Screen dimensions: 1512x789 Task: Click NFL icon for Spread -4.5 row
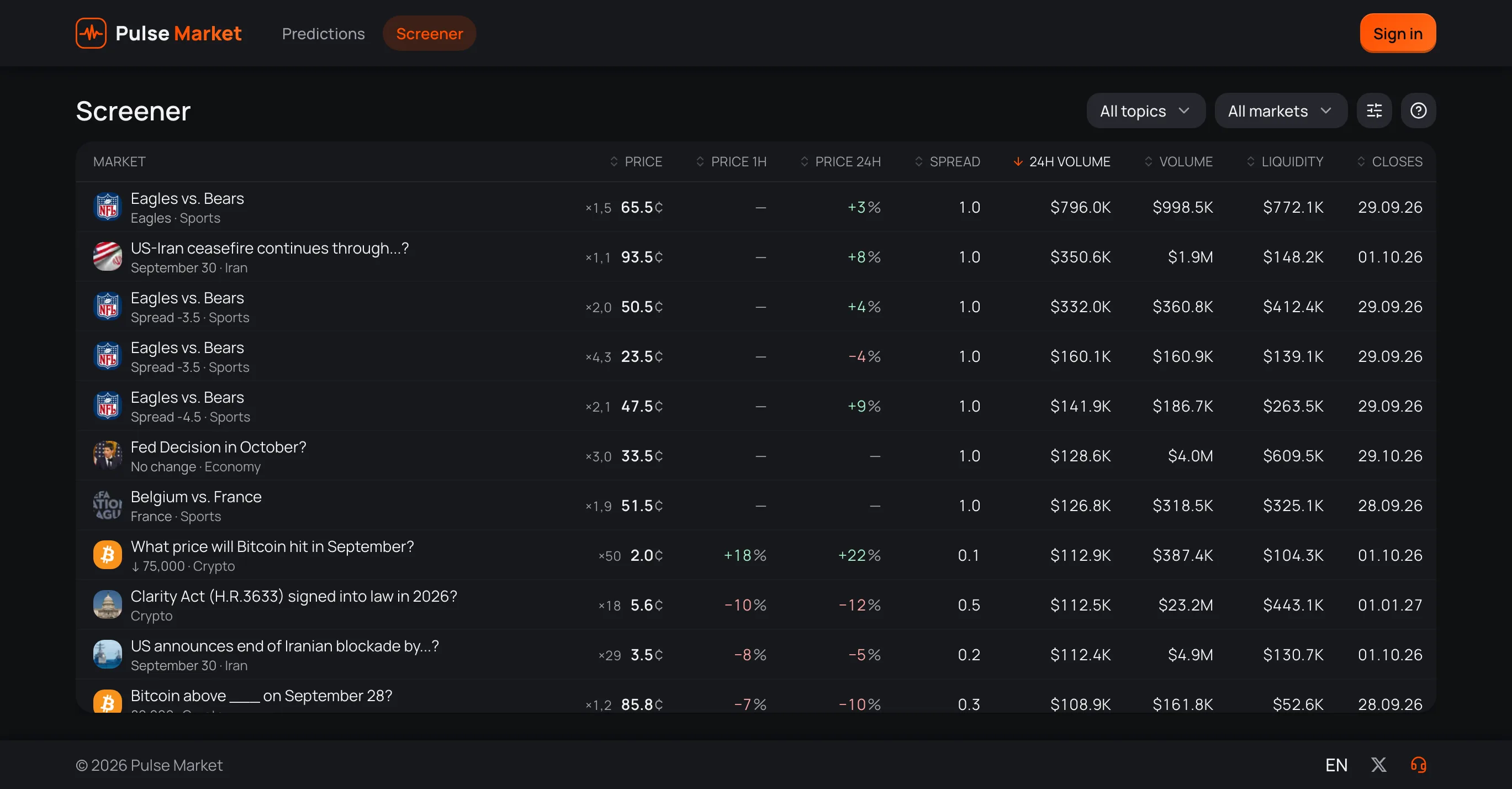click(x=108, y=406)
